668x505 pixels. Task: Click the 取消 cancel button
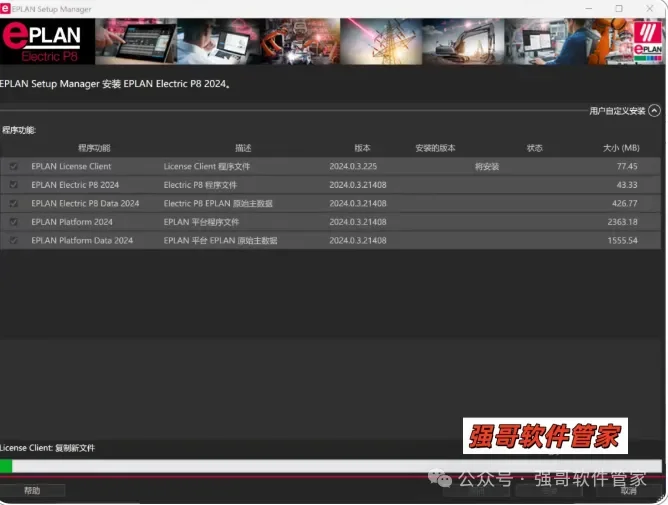(x=628, y=491)
